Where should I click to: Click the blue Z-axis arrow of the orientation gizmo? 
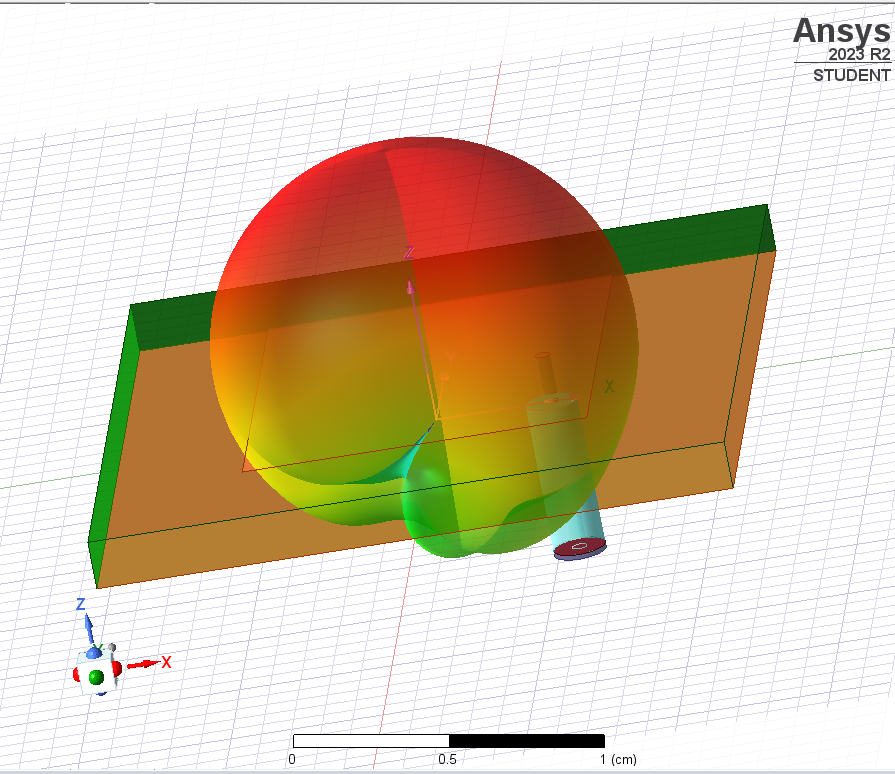coord(89,630)
